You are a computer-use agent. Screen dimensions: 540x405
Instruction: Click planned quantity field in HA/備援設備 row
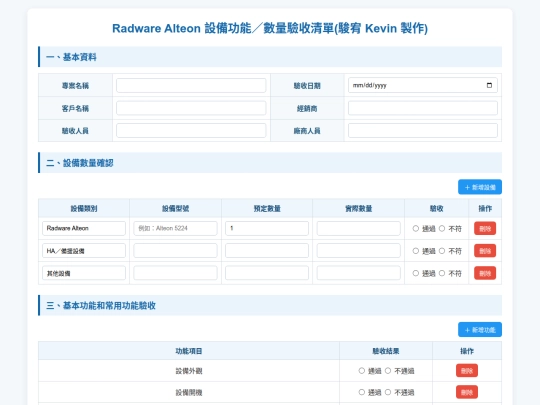(267, 251)
